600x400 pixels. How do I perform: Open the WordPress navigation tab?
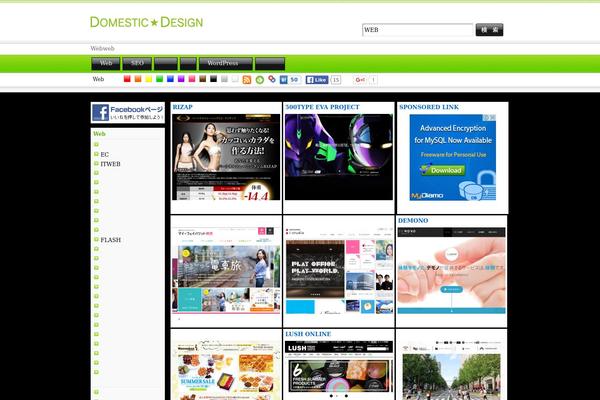226,63
